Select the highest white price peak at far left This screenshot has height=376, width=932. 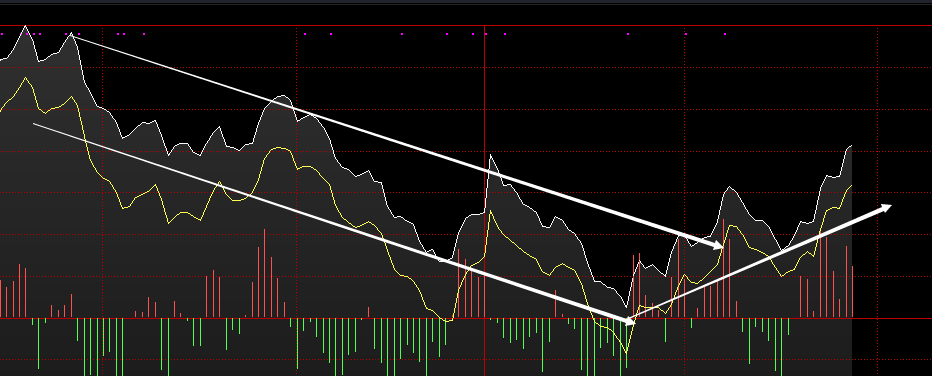[x=25, y=27]
